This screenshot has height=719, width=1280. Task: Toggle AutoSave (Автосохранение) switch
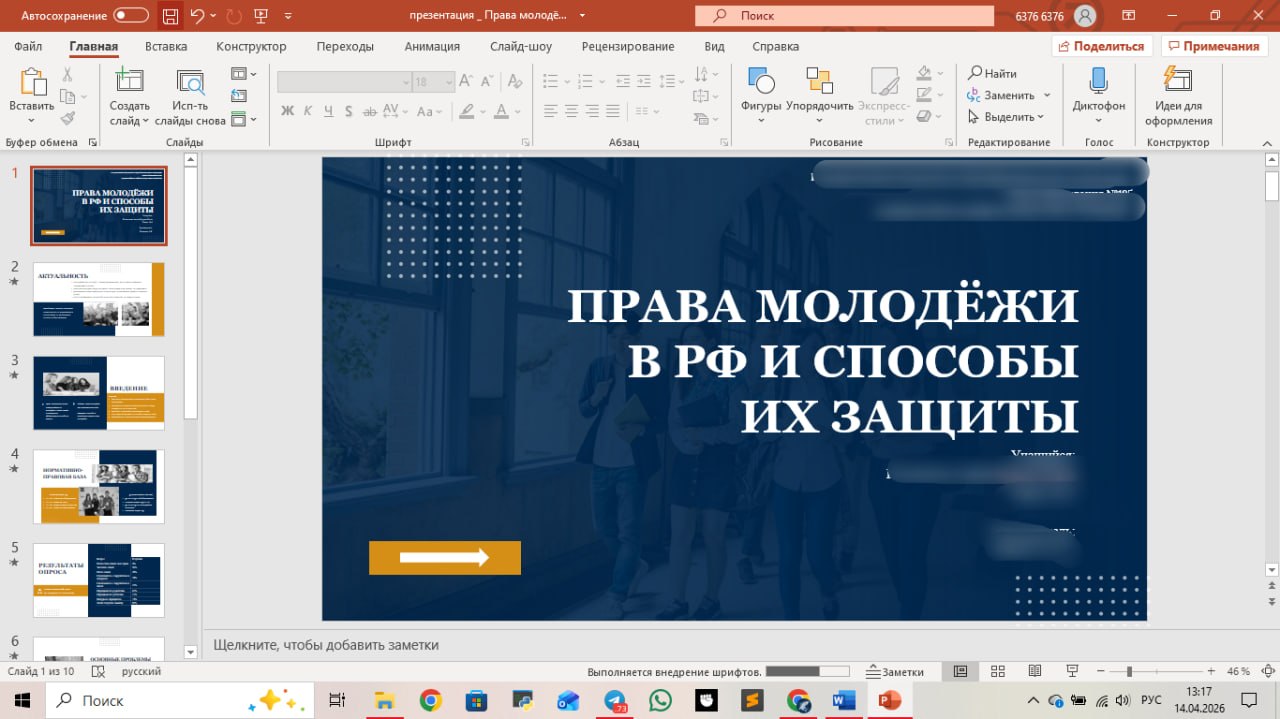(x=131, y=16)
